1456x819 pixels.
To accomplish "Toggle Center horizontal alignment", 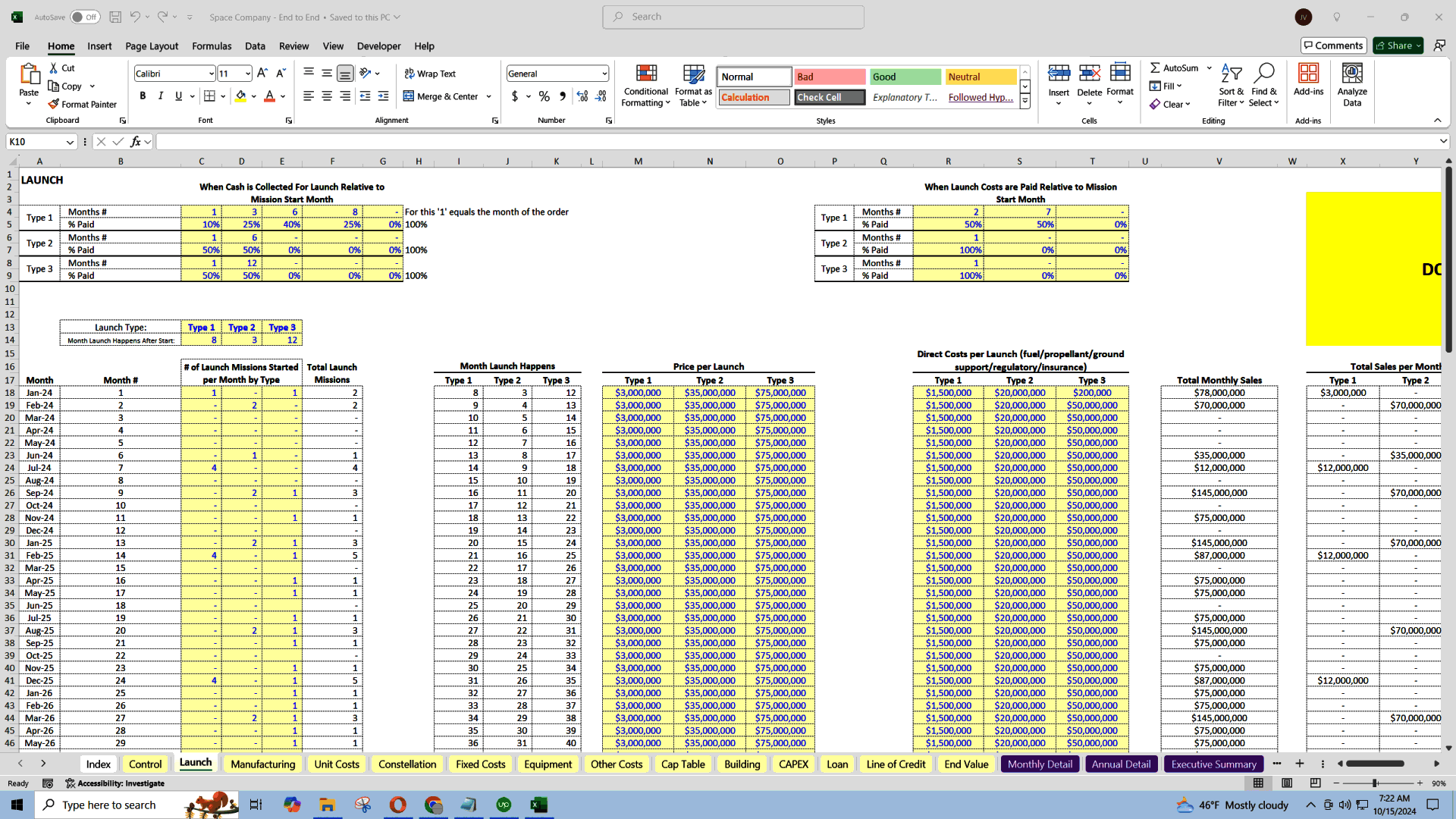I will [x=327, y=96].
